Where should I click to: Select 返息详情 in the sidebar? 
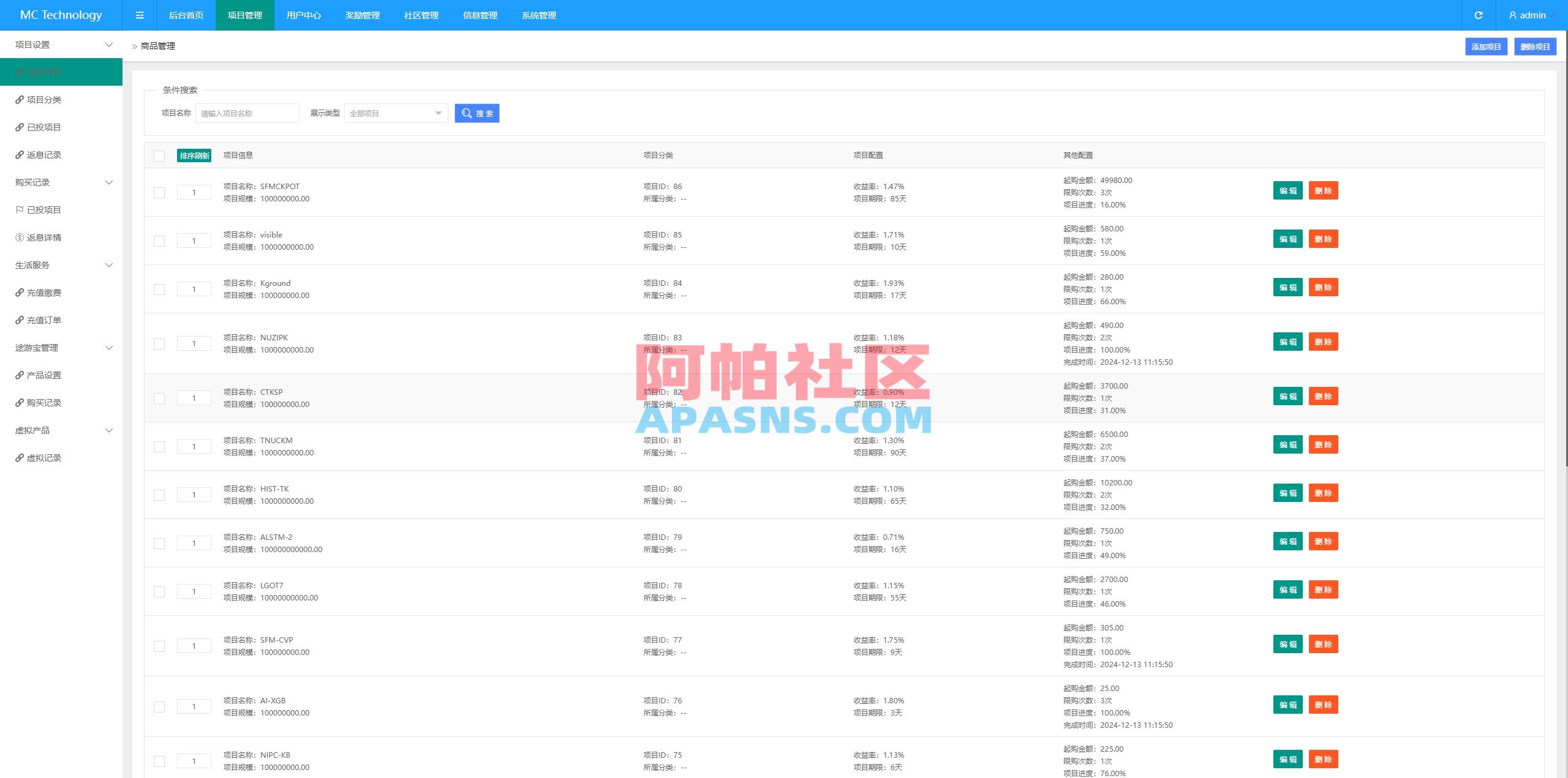[x=44, y=237]
